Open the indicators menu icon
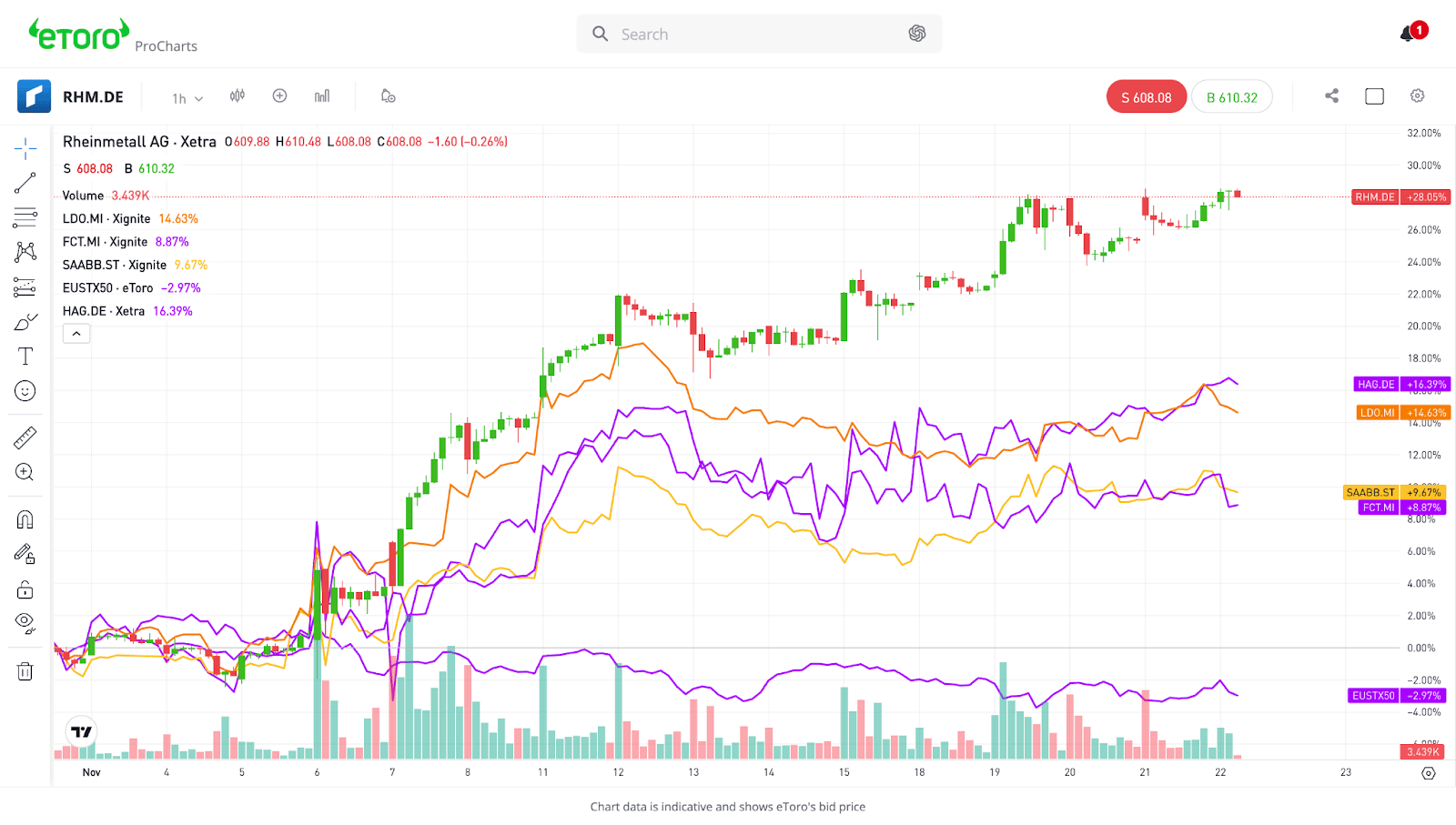Viewport: 1456px width, 825px height. [x=322, y=96]
